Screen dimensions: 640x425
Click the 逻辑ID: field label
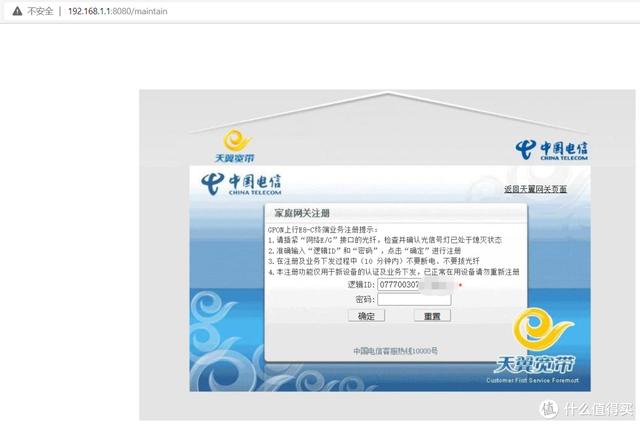[x=361, y=285]
